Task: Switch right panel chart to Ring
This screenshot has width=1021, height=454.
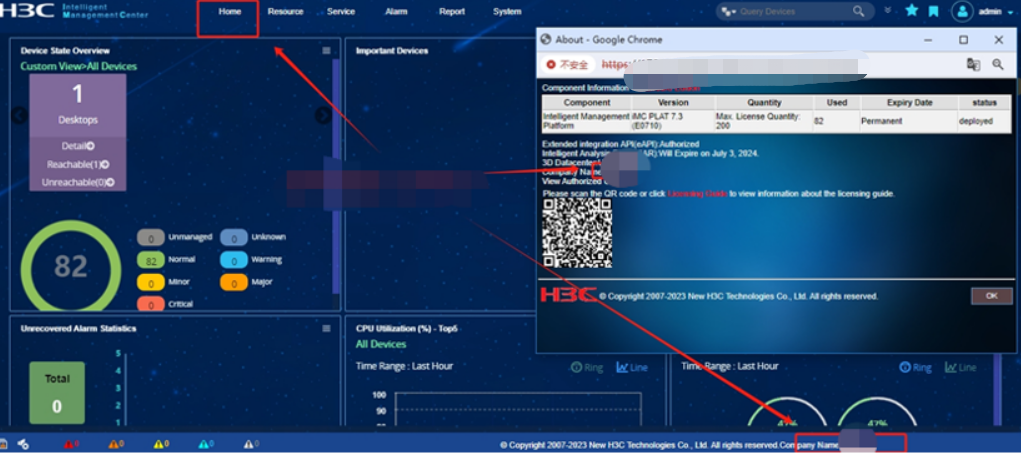Action: [916, 367]
